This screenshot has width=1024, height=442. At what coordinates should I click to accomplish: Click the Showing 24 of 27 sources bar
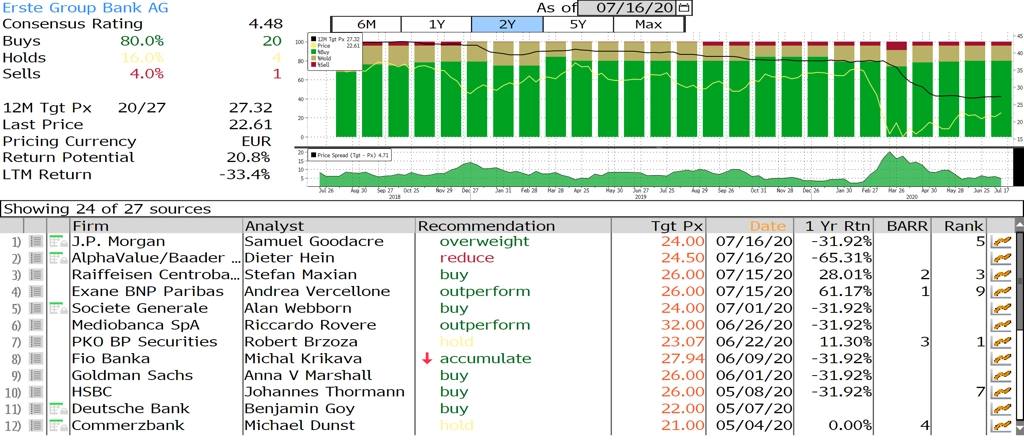point(511,209)
